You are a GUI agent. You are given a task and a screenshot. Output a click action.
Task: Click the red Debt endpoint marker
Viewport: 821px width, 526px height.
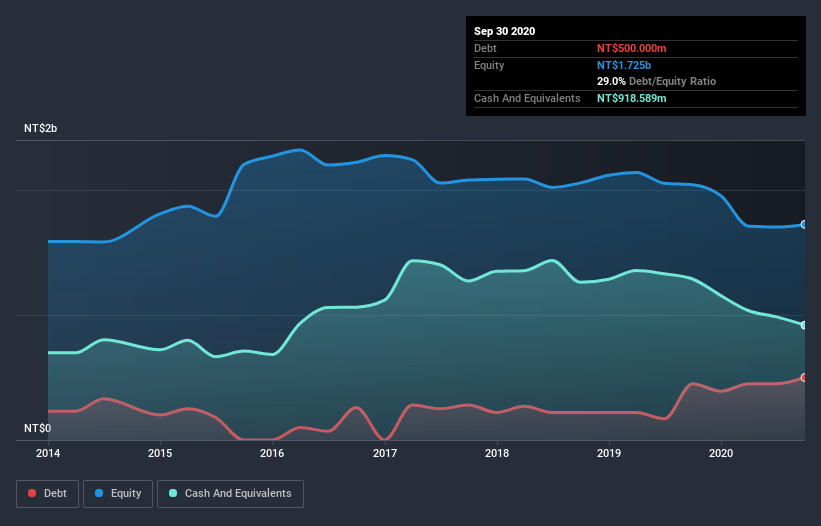tap(804, 377)
